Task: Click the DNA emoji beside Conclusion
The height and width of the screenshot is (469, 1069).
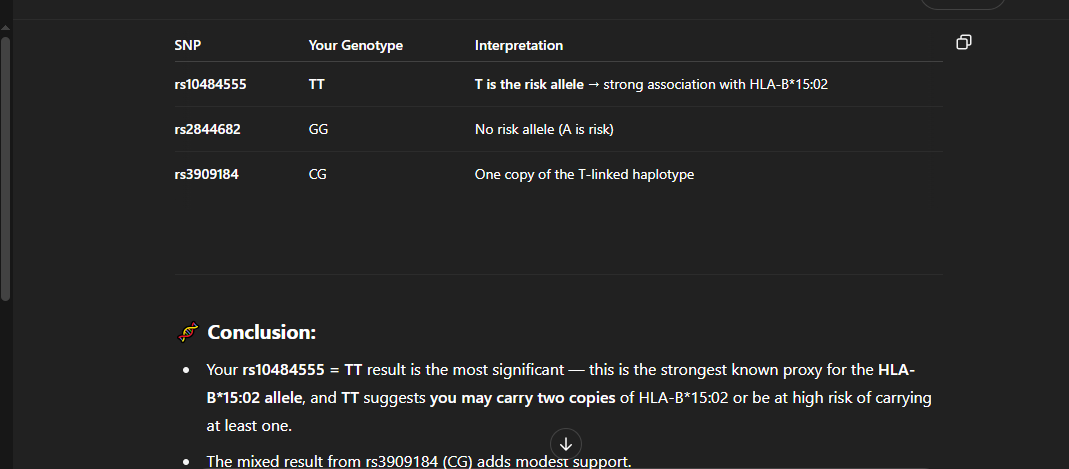Action: (x=187, y=332)
